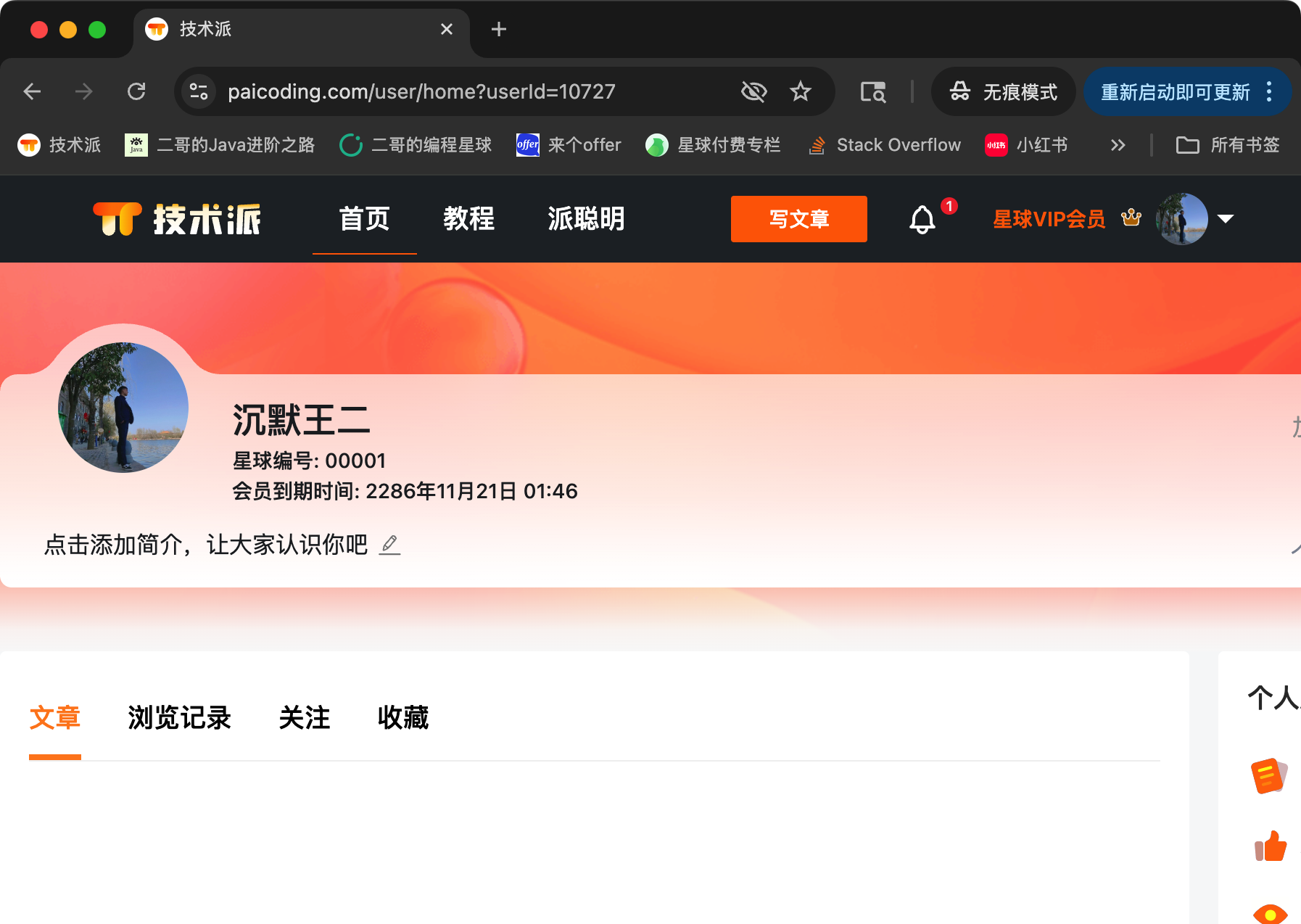1301x924 pixels.
Task: Expand the user avatar dropdown arrow
Action: (1226, 219)
